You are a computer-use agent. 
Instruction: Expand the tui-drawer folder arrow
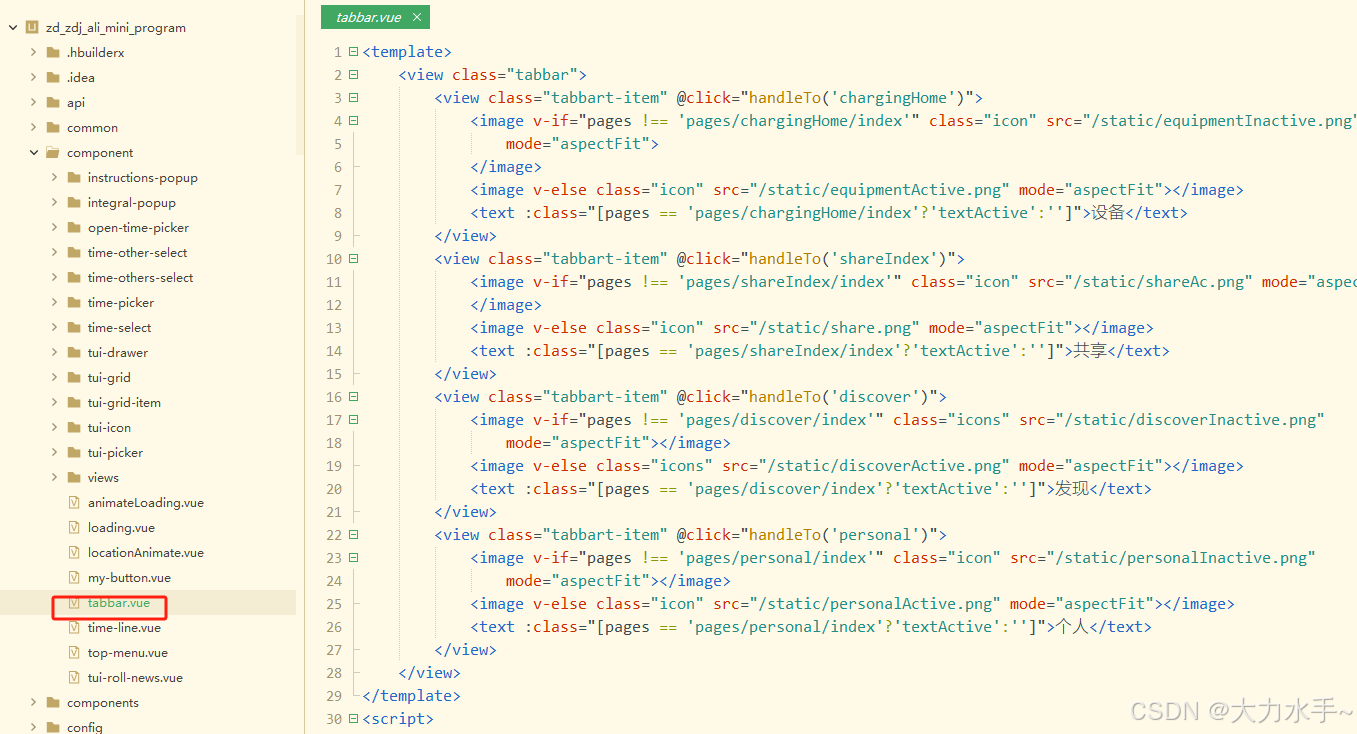pos(55,352)
